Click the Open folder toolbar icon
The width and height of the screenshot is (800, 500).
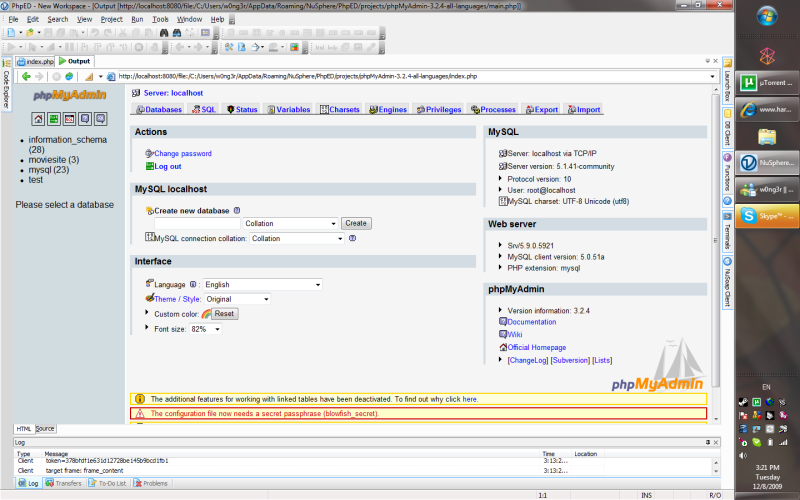[30, 32]
